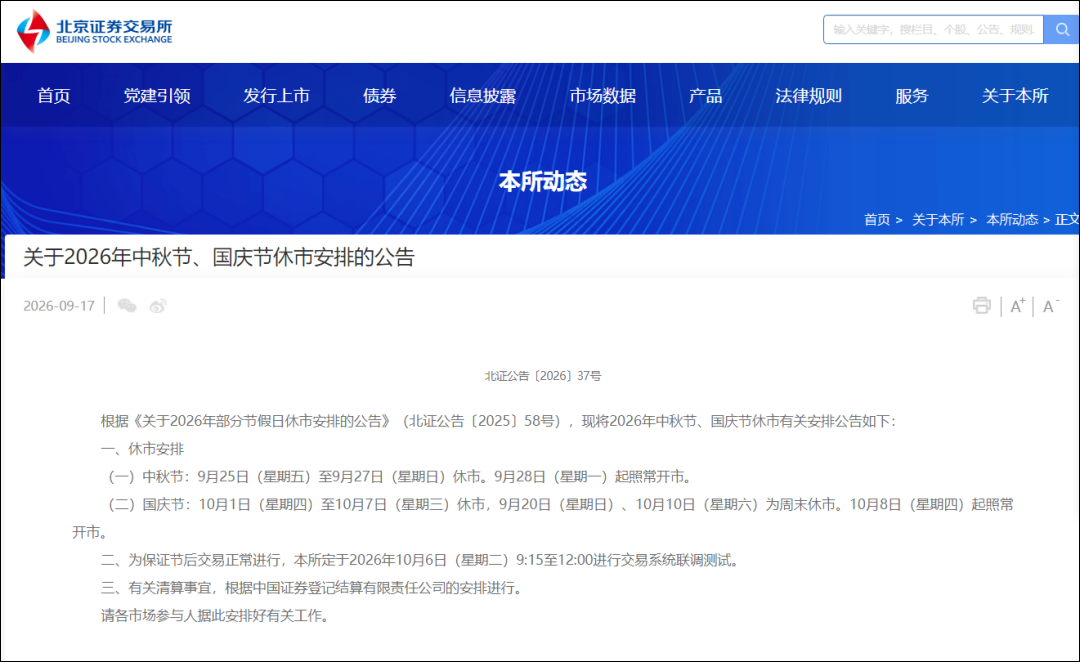Viewport: 1080px width, 662px height.
Task: Click the 正文 breadcrumb item
Action: [x=1067, y=220]
